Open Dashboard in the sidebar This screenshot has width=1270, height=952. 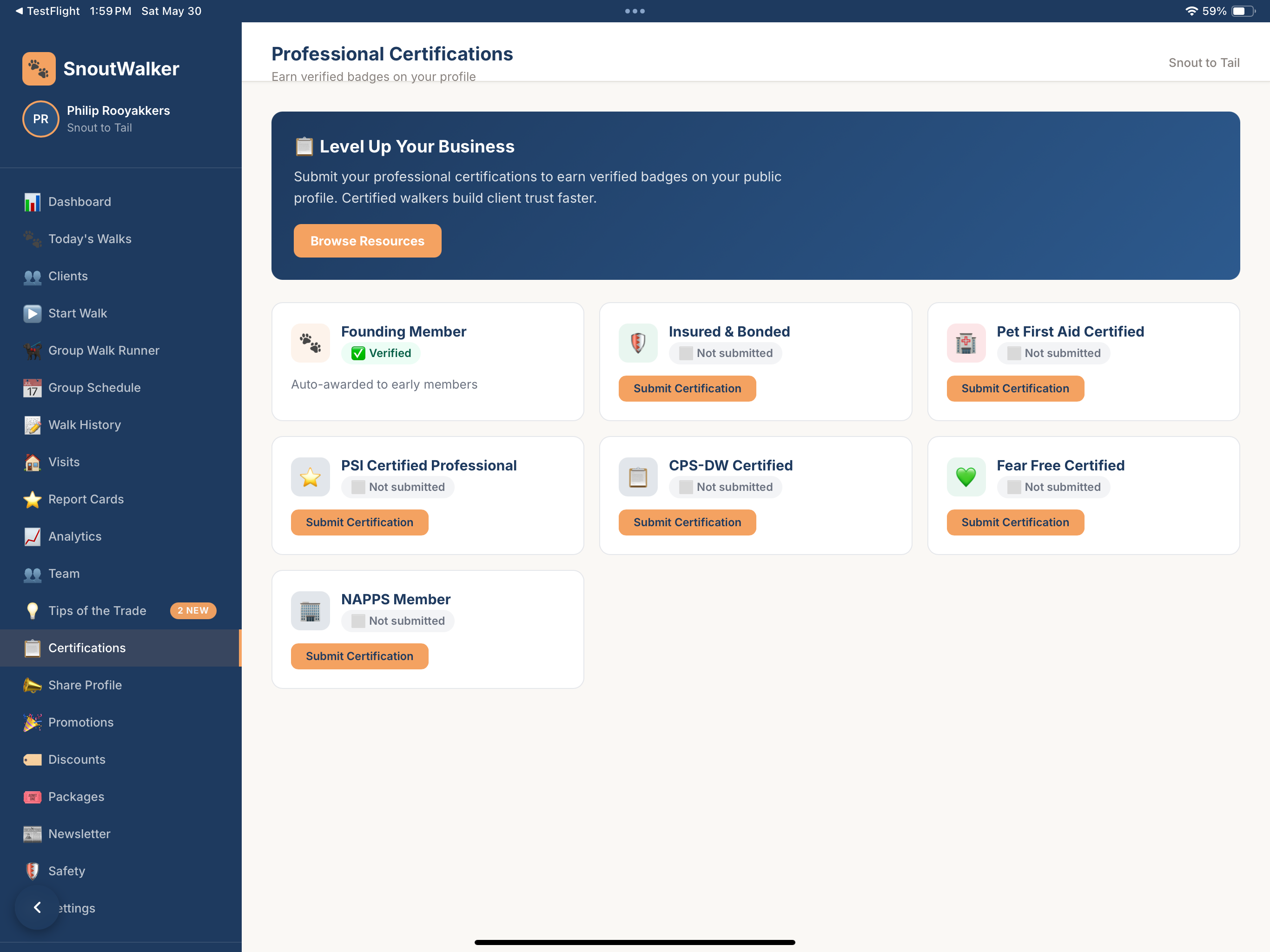120,202
